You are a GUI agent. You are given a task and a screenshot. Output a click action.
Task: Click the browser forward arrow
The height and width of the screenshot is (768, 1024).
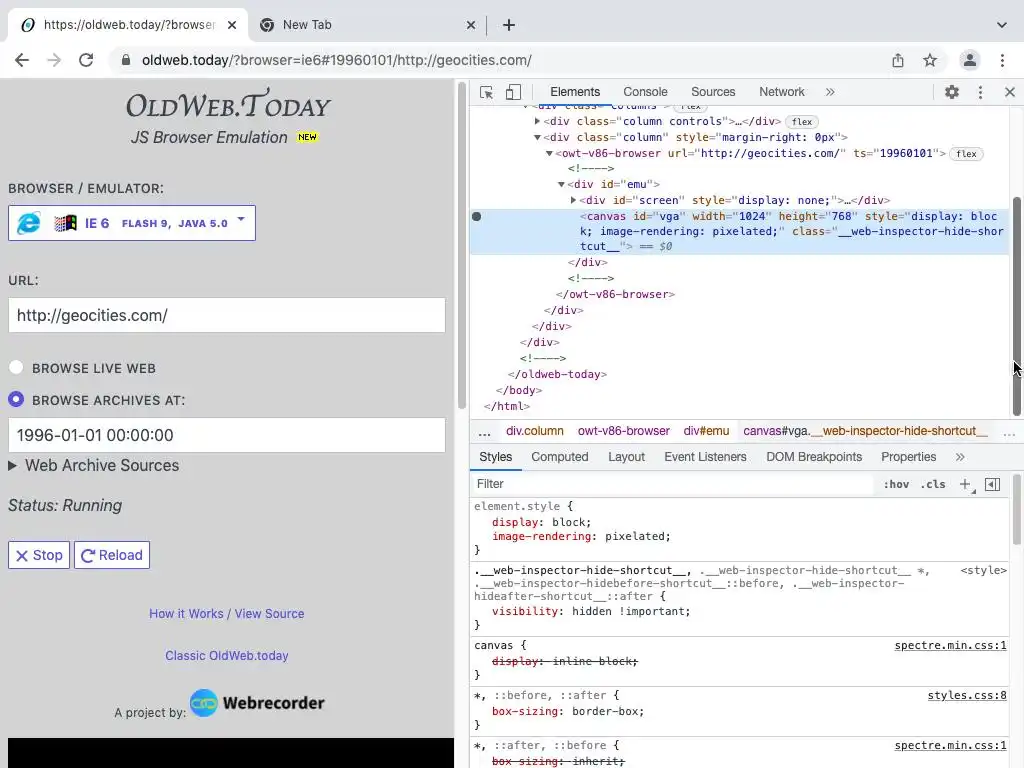point(54,60)
